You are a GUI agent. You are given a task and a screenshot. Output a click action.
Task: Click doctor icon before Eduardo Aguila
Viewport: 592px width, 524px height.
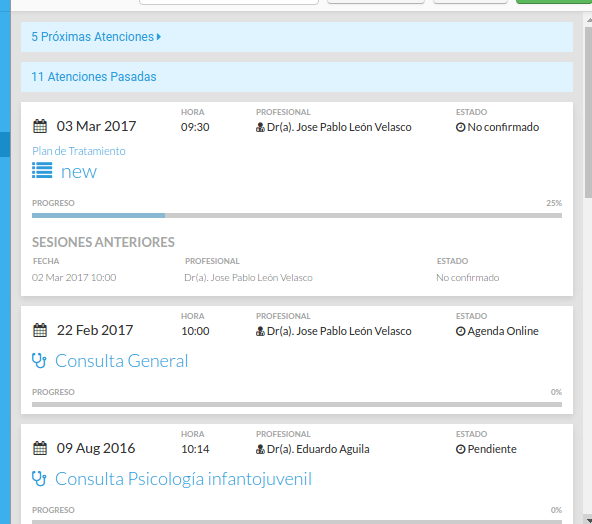[260, 449]
